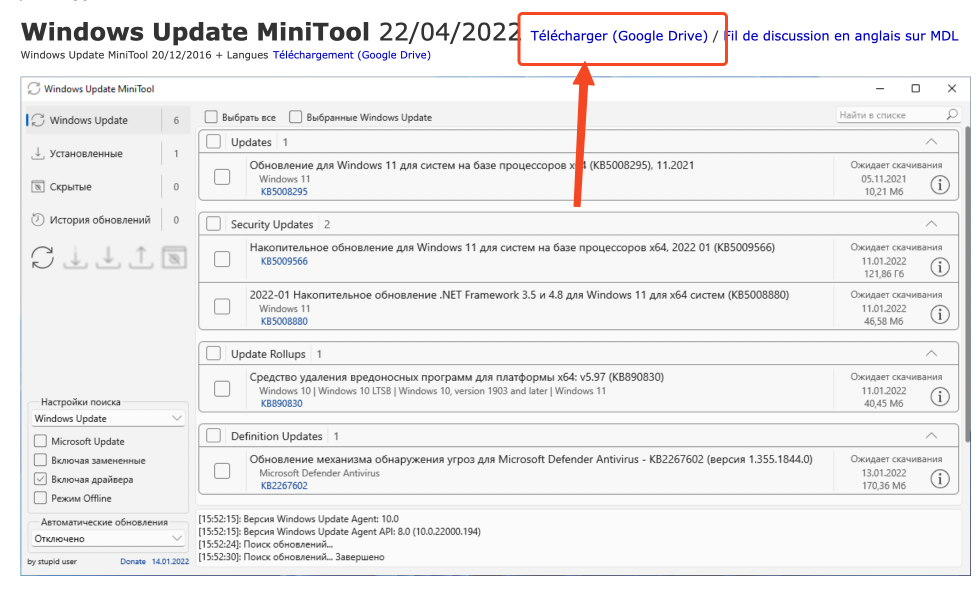This screenshot has width=980, height=605.
Task: Open info icon for KB890830 removal tool
Action: (x=940, y=397)
